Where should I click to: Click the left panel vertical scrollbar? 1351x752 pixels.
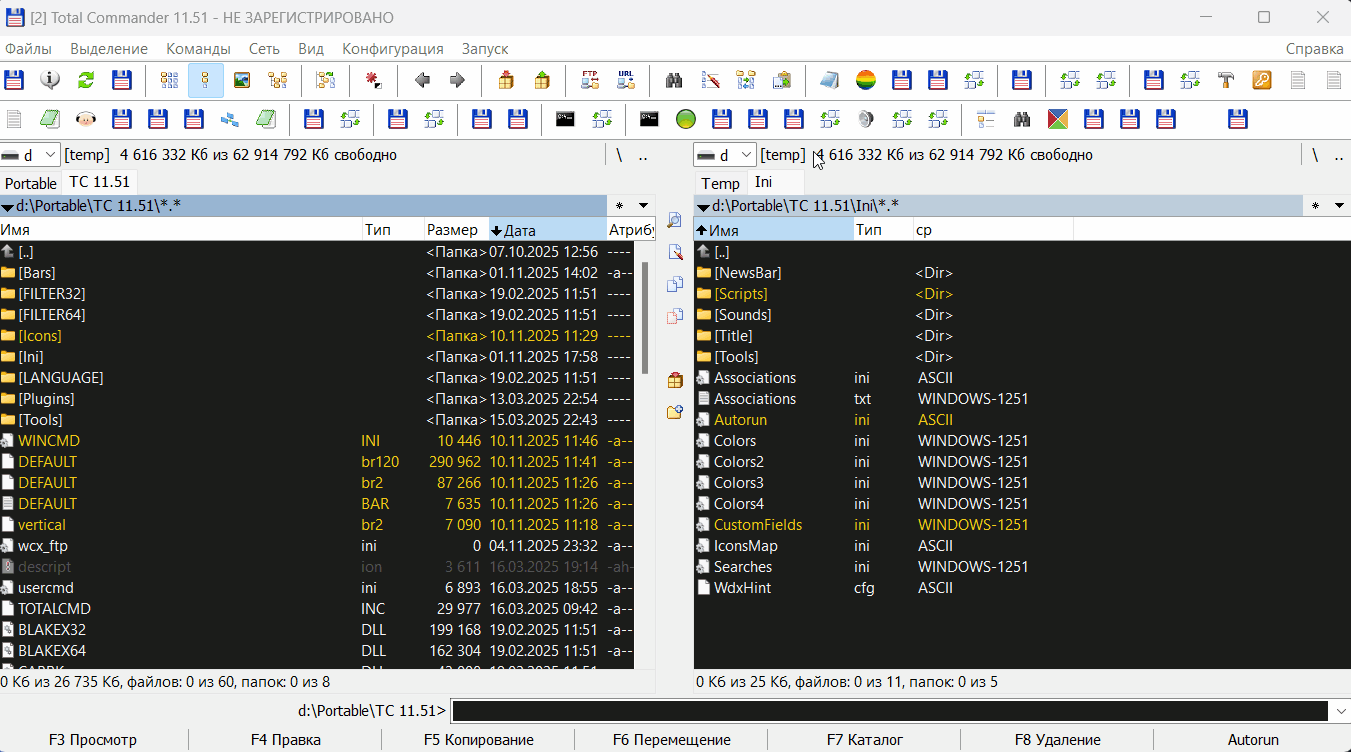click(645, 320)
